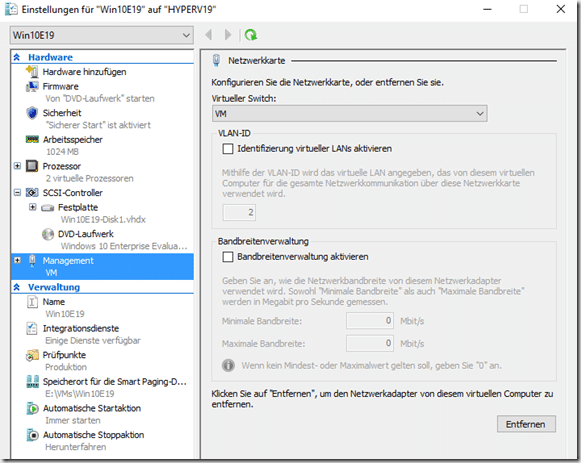The image size is (581, 463).
Task: Collapse the Hardware section header
Action: (17, 57)
